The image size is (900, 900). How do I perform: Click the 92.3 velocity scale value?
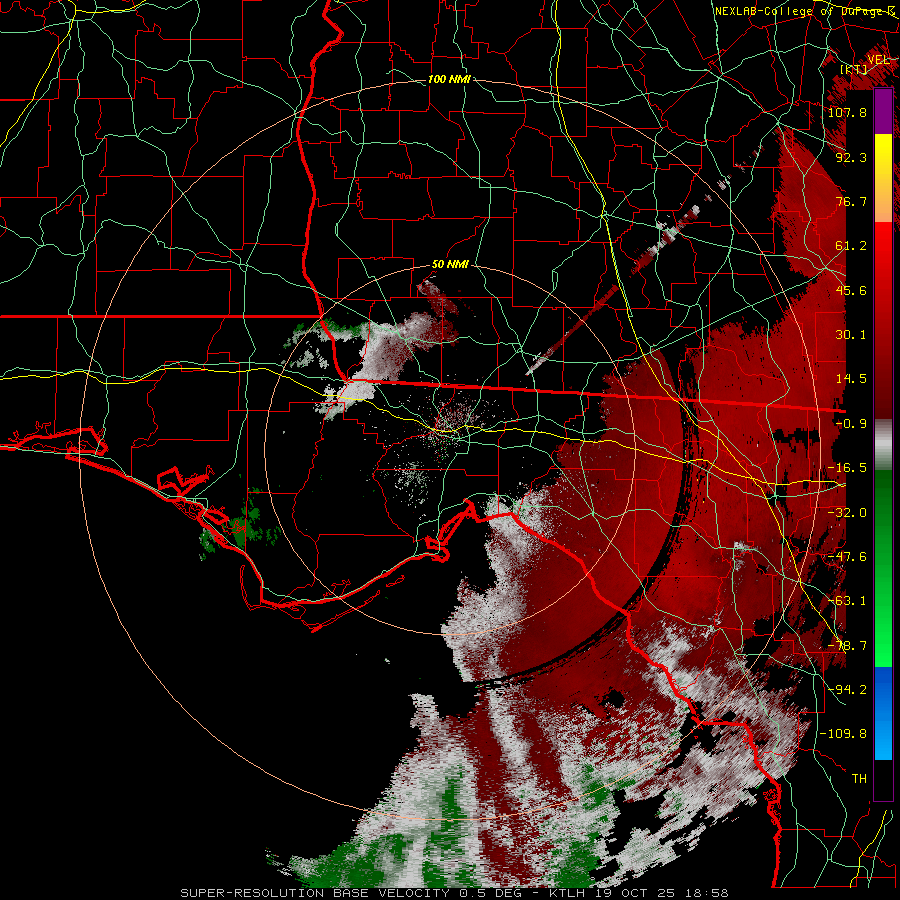tap(851, 157)
